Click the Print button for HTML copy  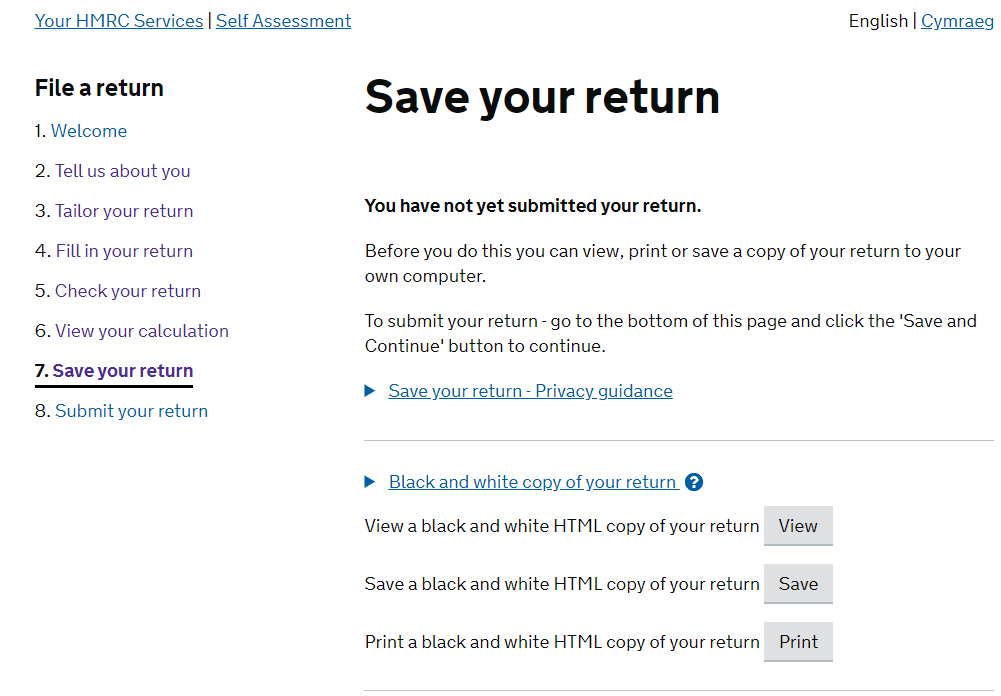tap(798, 642)
